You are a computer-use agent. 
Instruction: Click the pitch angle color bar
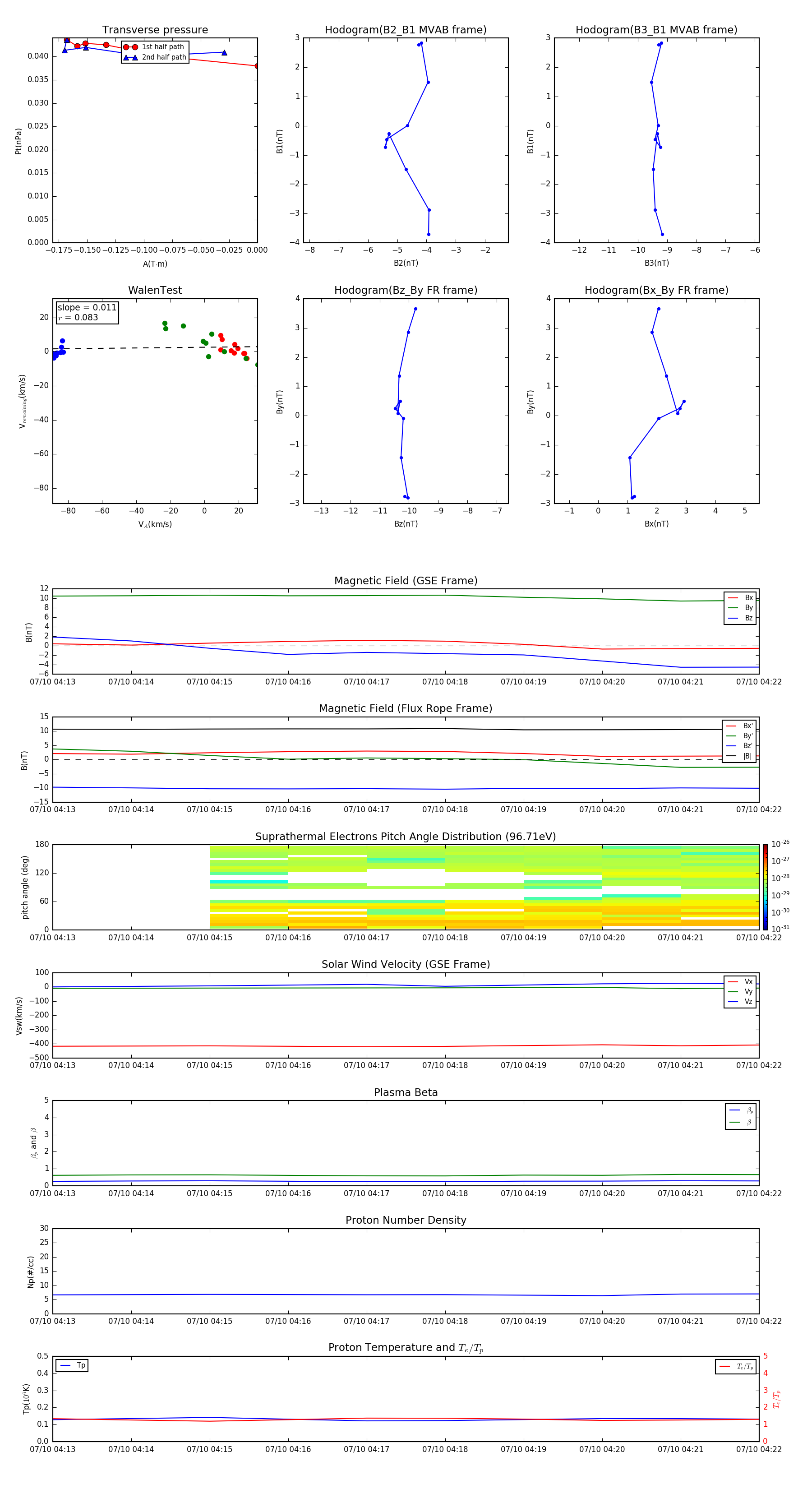pos(765,887)
